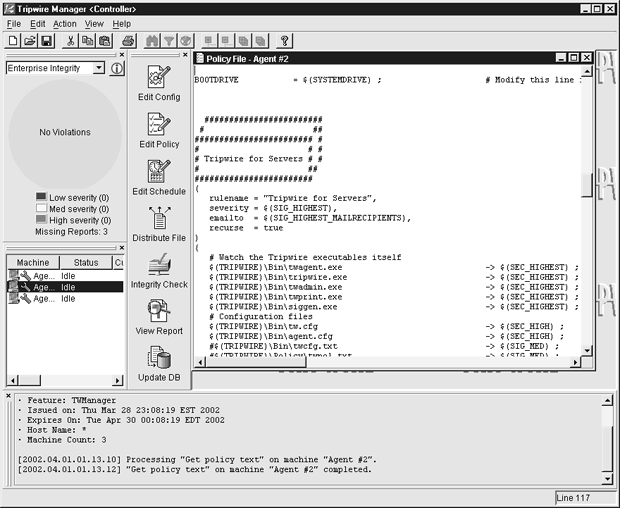
Task: Click the policy file up scroll arrow
Action: point(586,72)
